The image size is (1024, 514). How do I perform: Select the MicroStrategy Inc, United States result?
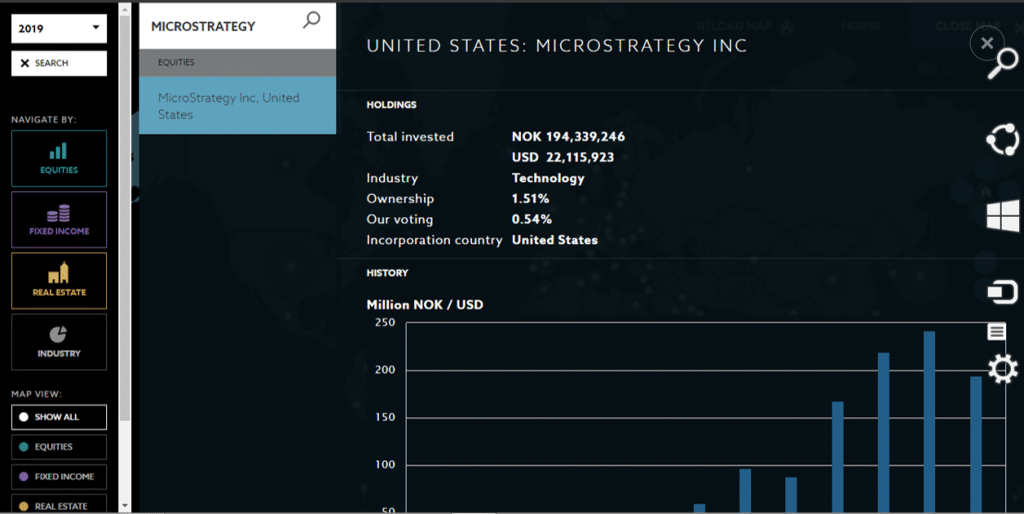pyautogui.click(x=238, y=106)
